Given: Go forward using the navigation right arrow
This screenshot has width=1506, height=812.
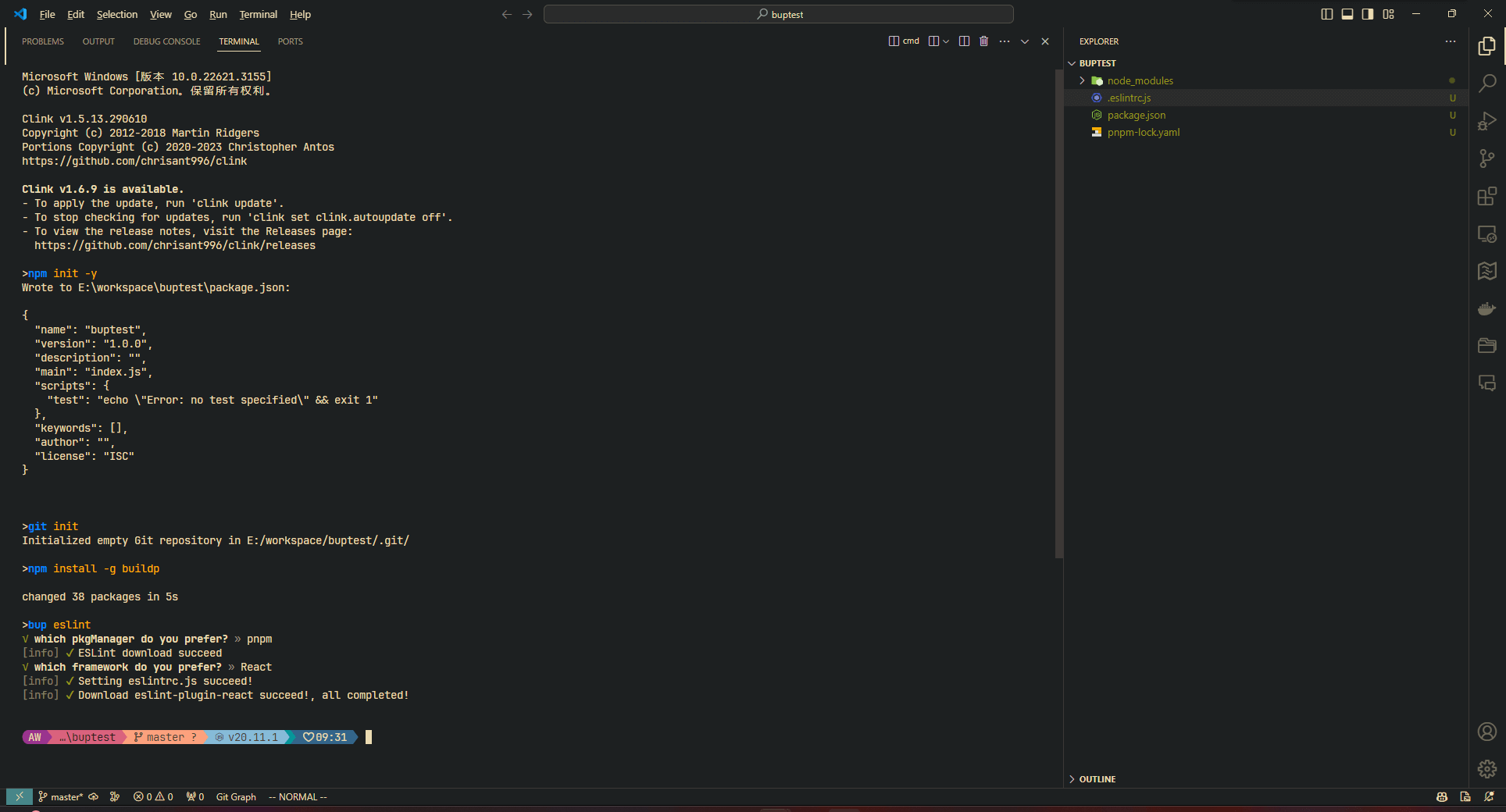Looking at the screenshot, I should point(527,14).
